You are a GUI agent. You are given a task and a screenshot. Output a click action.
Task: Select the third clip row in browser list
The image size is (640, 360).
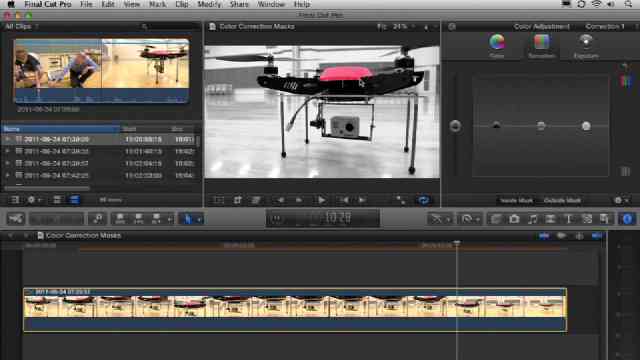click(x=99, y=163)
